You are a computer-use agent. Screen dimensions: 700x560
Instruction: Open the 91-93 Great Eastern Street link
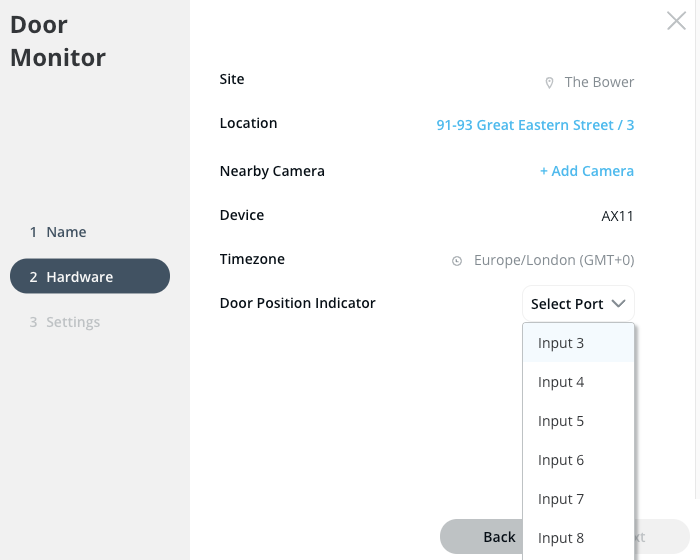point(535,125)
